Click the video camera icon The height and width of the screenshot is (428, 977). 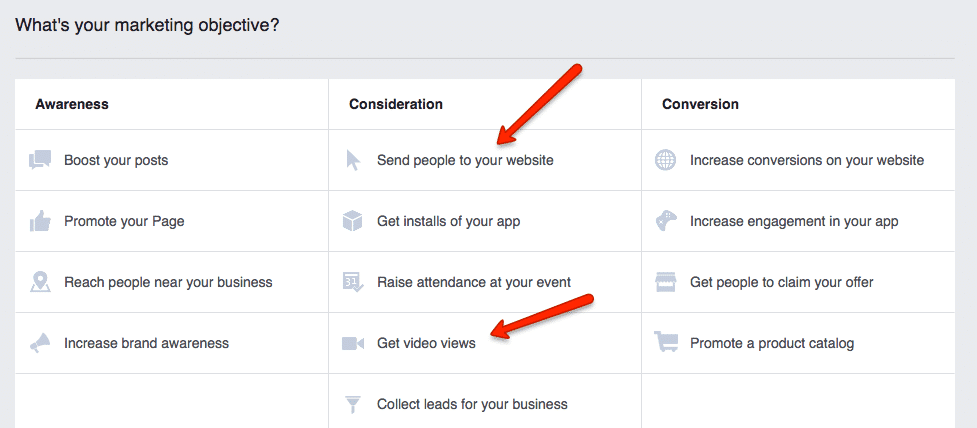pyautogui.click(x=352, y=343)
